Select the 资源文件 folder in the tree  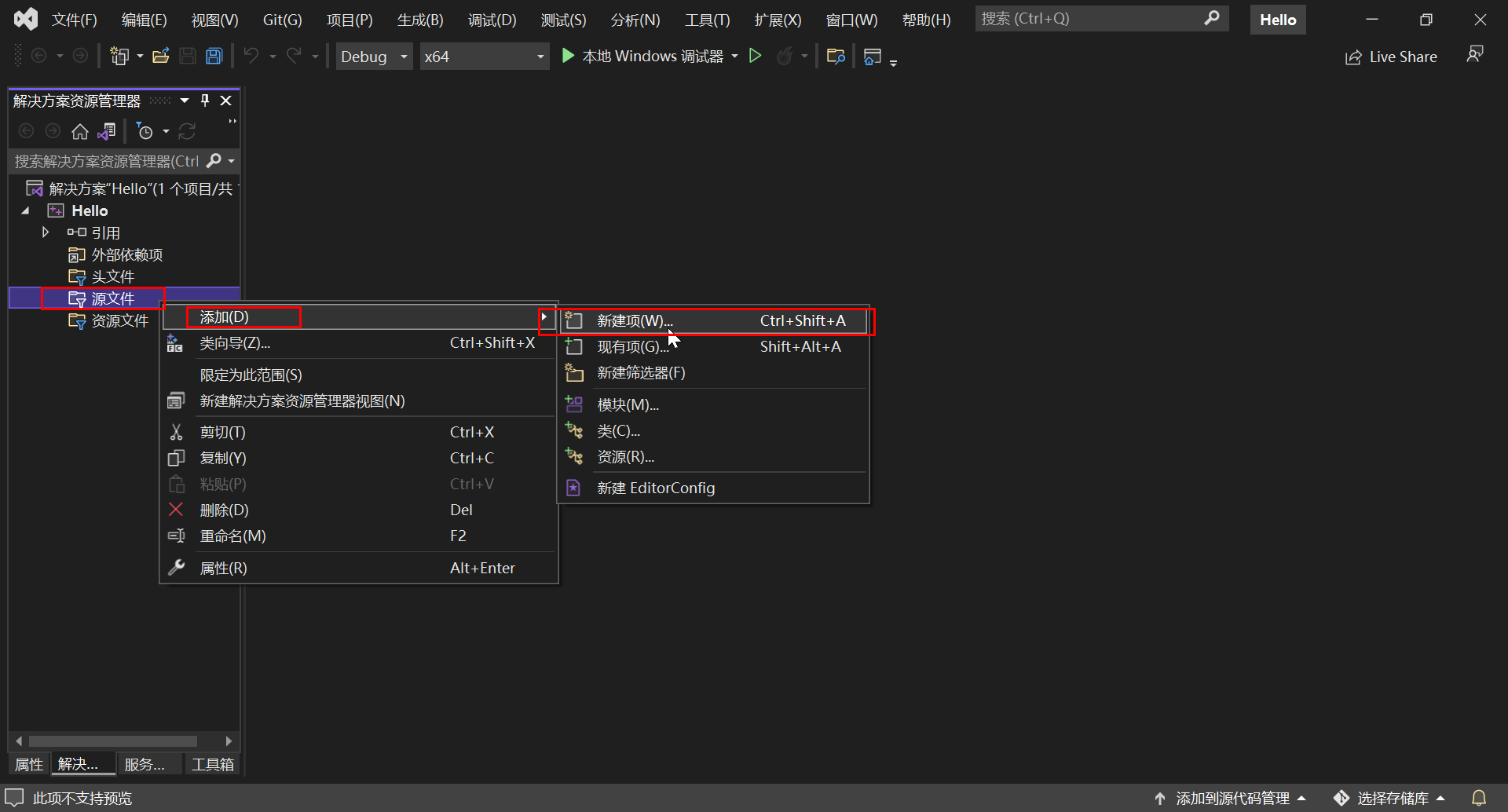pos(119,320)
